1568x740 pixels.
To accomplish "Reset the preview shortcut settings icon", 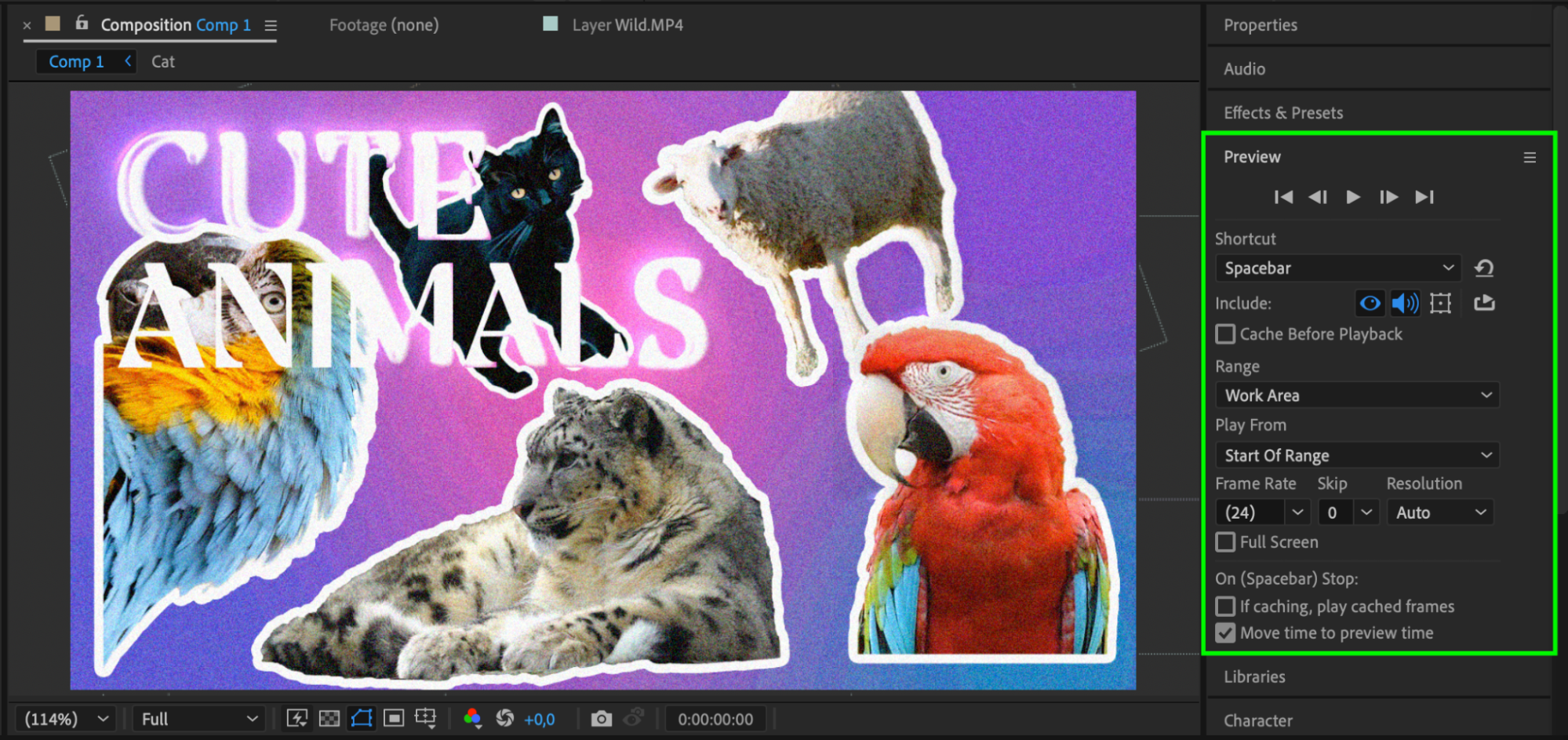I will 1484,268.
